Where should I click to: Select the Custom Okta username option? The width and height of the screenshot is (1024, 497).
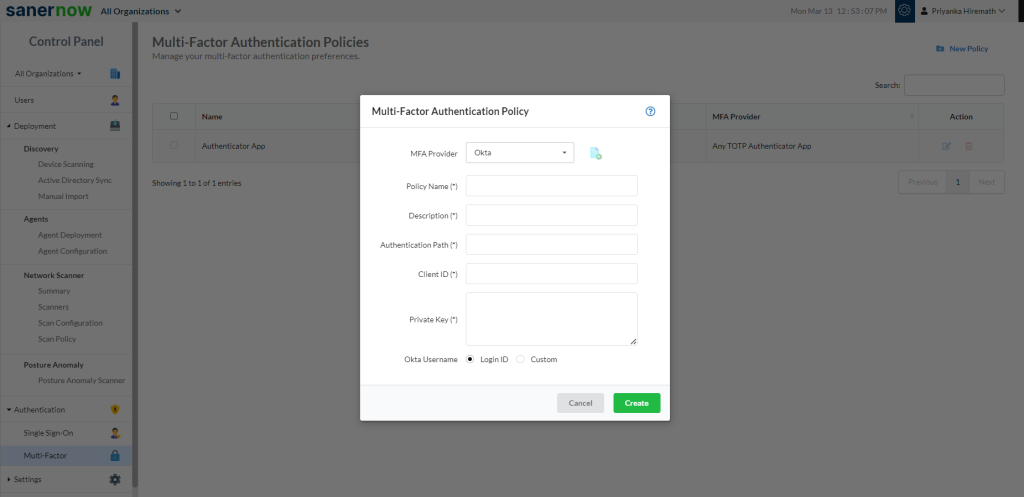[520, 359]
